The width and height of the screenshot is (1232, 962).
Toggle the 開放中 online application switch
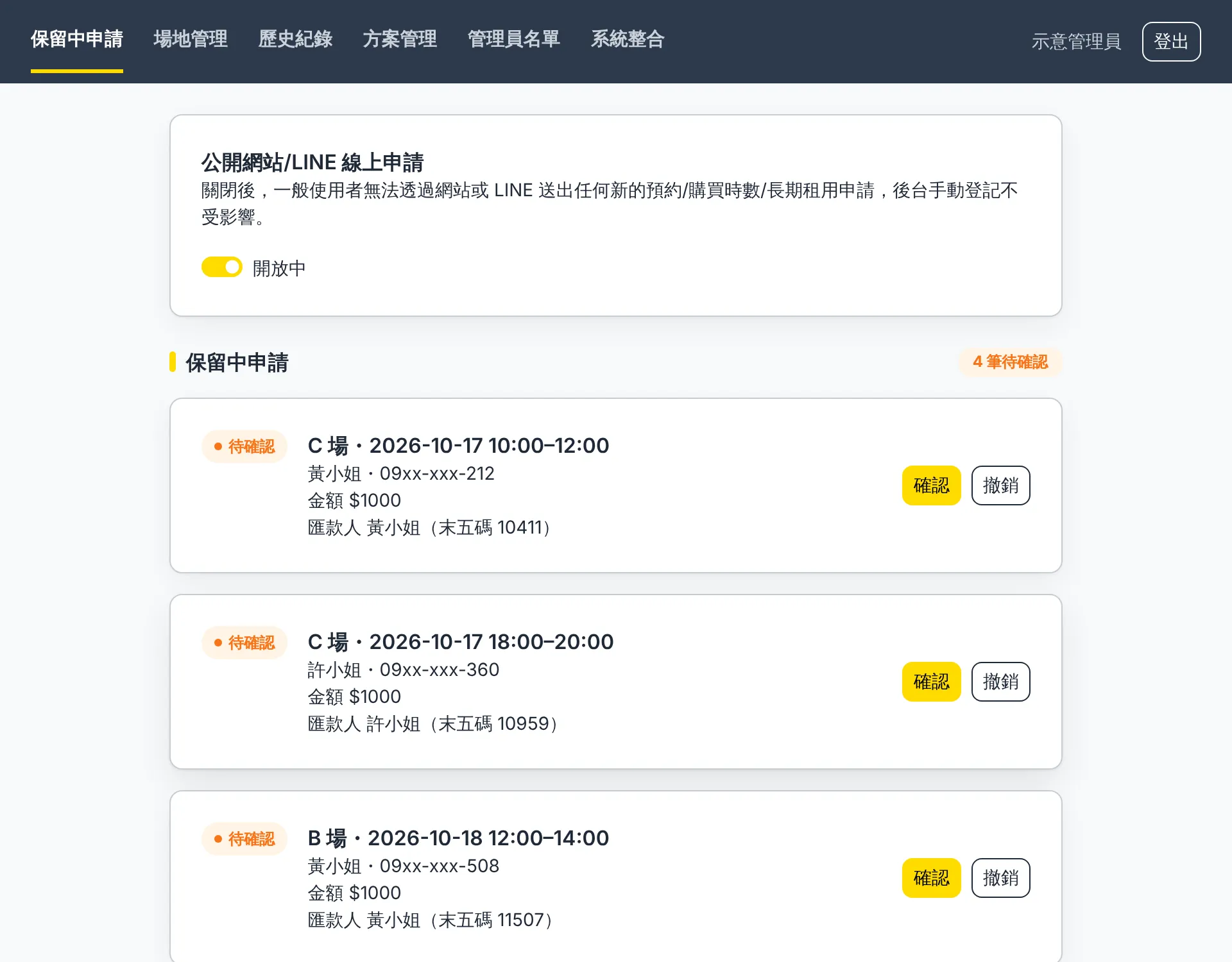click(222, 267)
